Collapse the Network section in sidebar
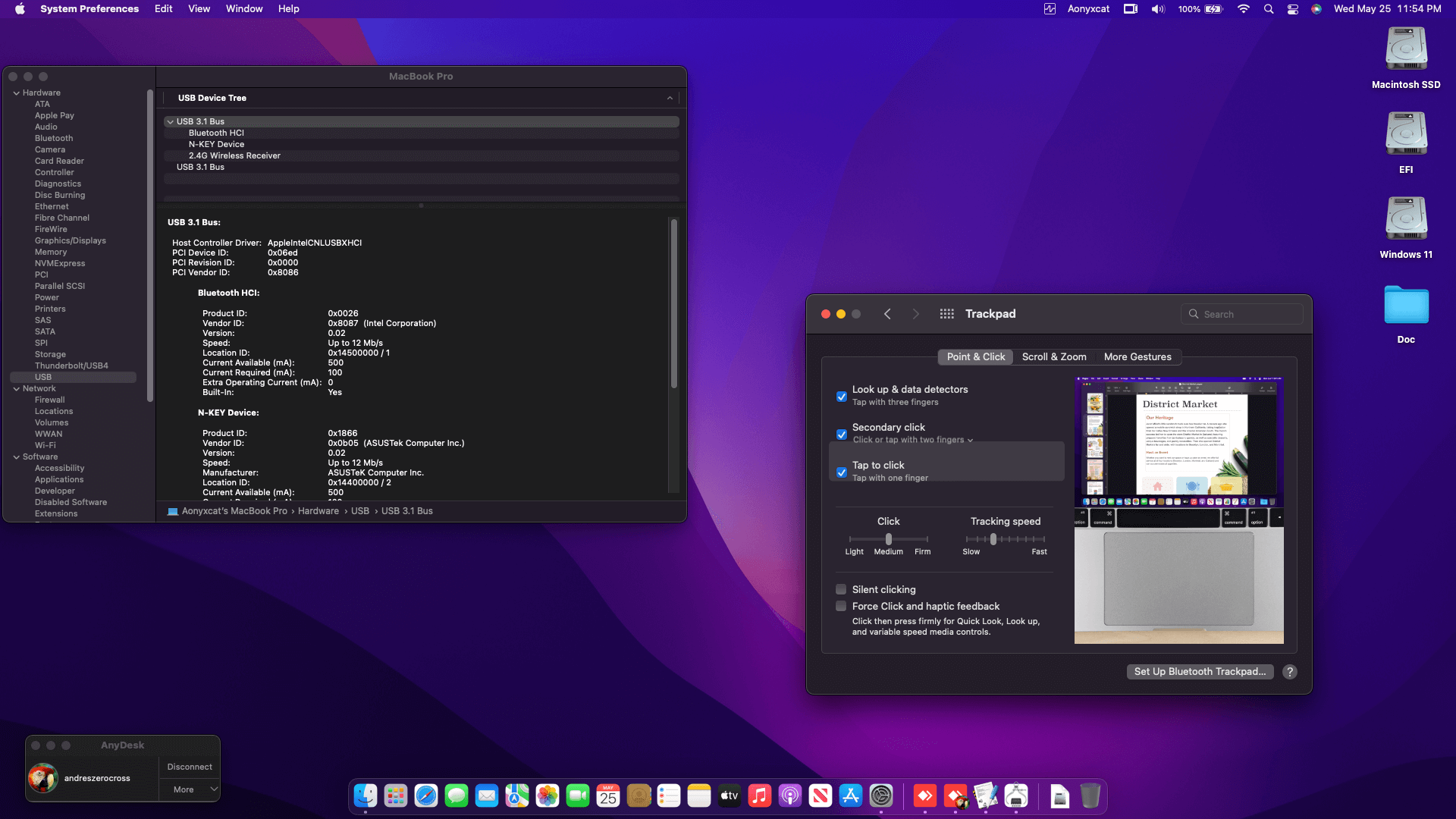The width and height of the screenshot is (1456, 819). [16, 389]
